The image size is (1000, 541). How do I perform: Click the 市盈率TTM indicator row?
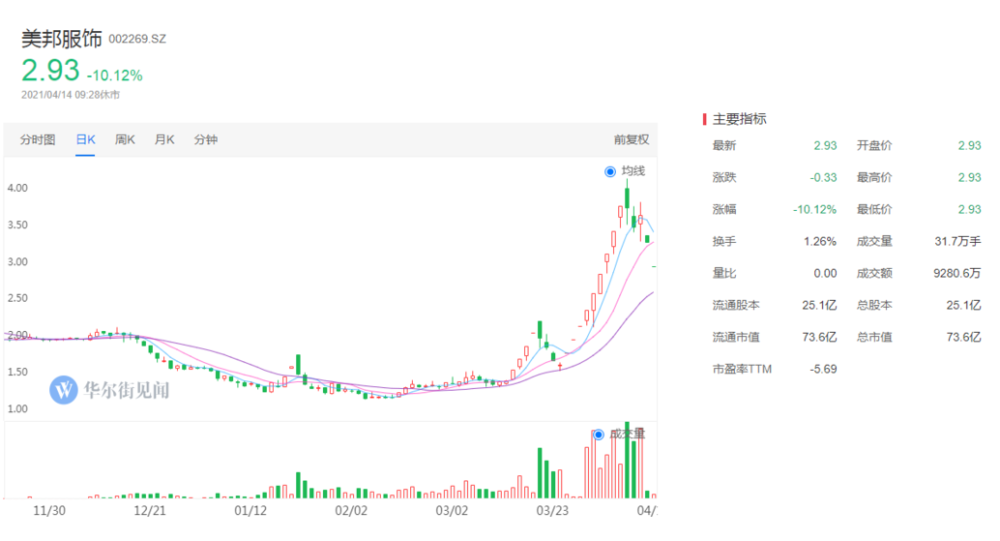[x=775, y=369]
